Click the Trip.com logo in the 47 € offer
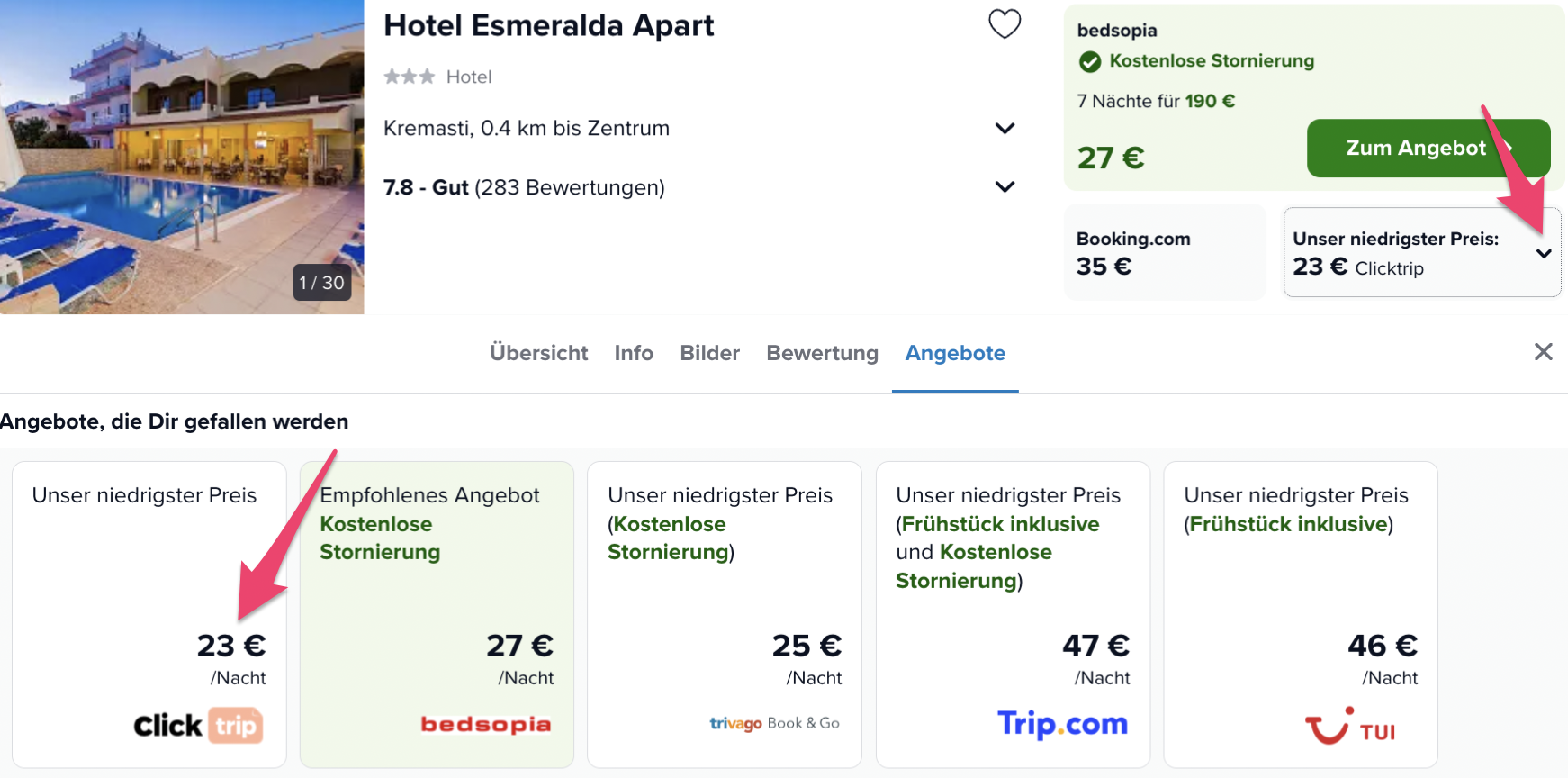The image size is (1568, 778). 1062,723
